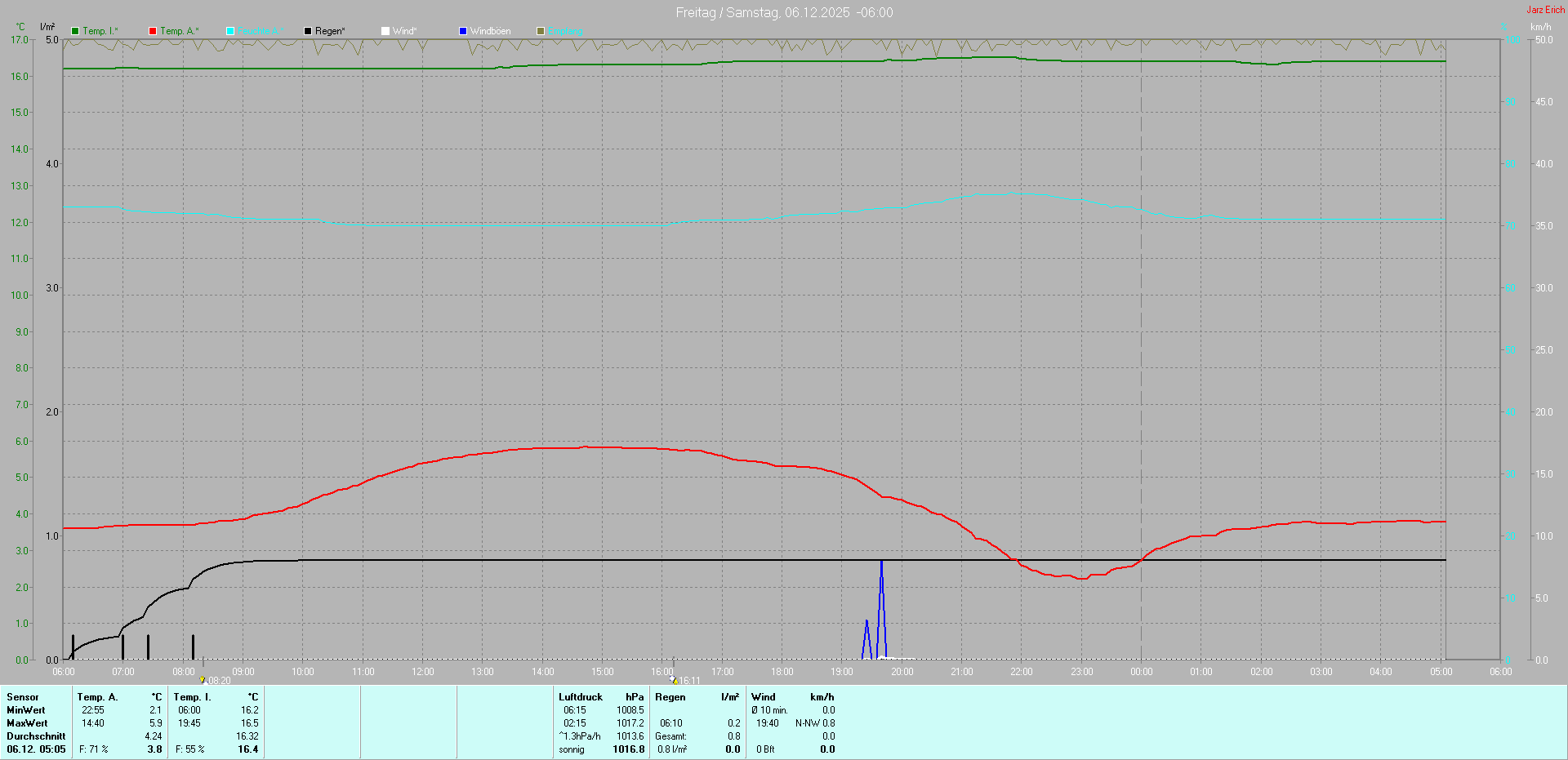Click the olive Empfang legend swatch

[541, 31]
